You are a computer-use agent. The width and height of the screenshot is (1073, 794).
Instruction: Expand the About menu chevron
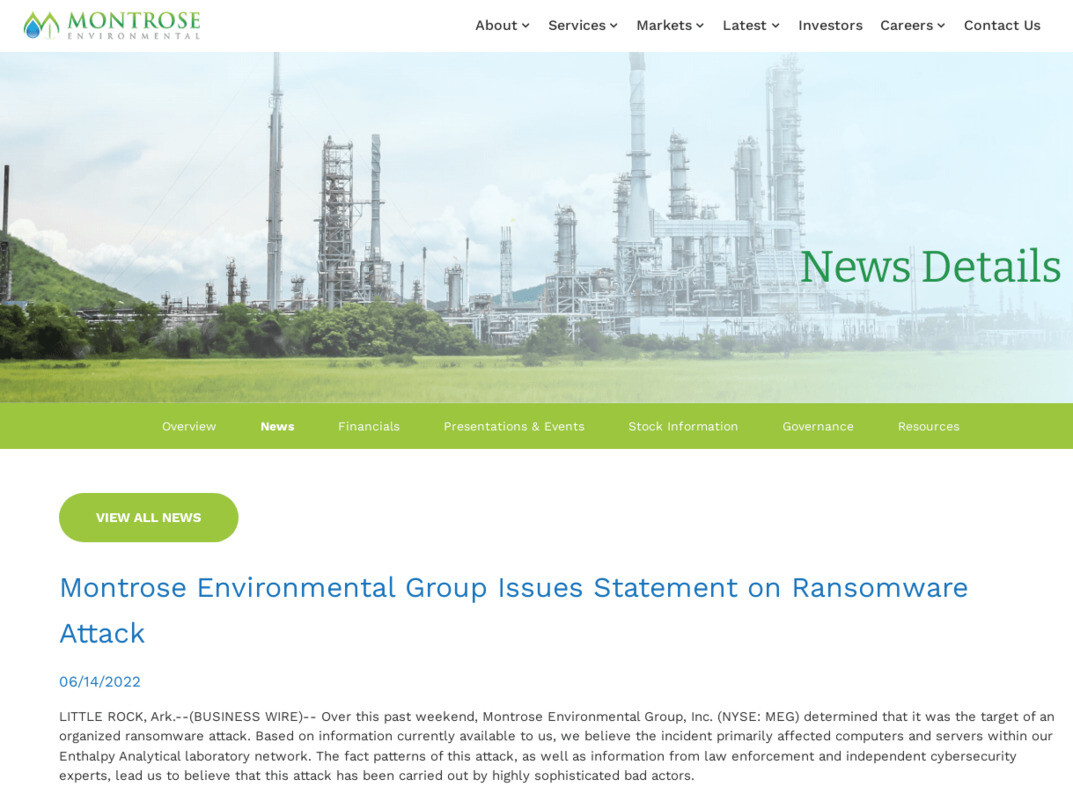[526, 26]
